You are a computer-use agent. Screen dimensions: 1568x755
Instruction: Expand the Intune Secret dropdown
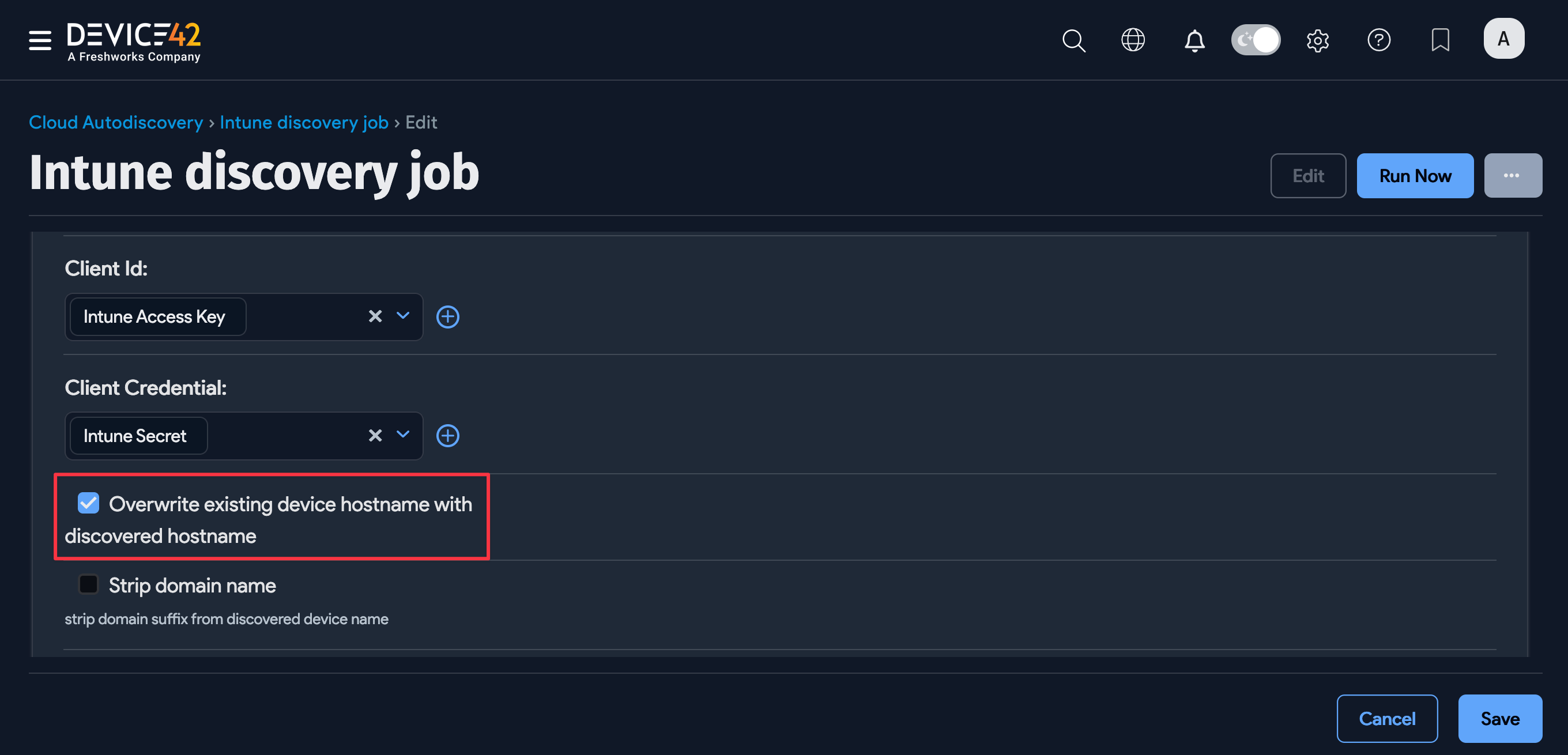click(x=402, y=436)
